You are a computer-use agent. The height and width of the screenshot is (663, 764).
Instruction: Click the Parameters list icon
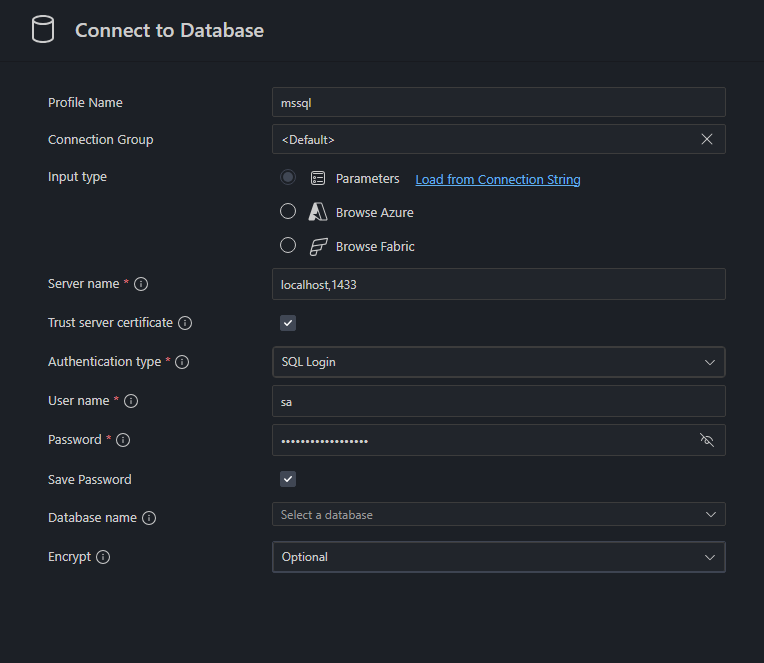click(318, 178)
